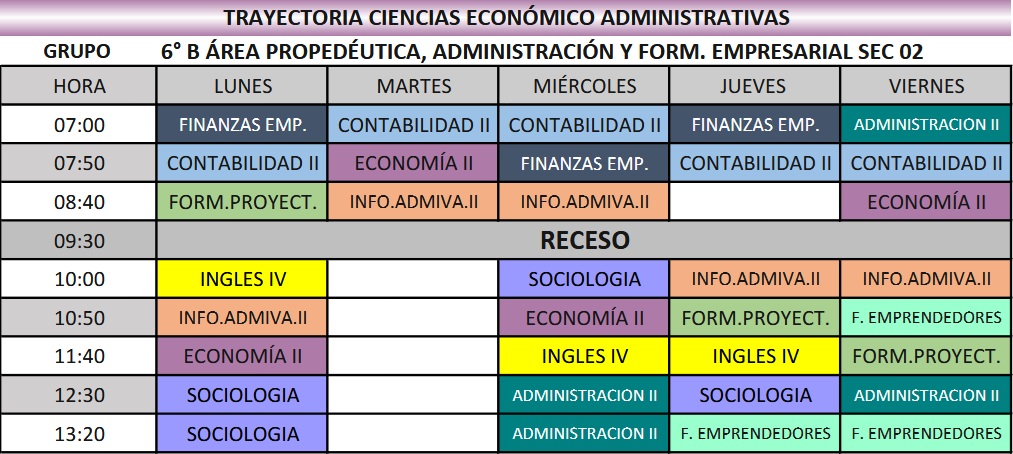Viewport: 1013px width, 454px height.
Task: Click the Trayectoria Ciencias Económico Administrativas title
Action: pos(506,18)
